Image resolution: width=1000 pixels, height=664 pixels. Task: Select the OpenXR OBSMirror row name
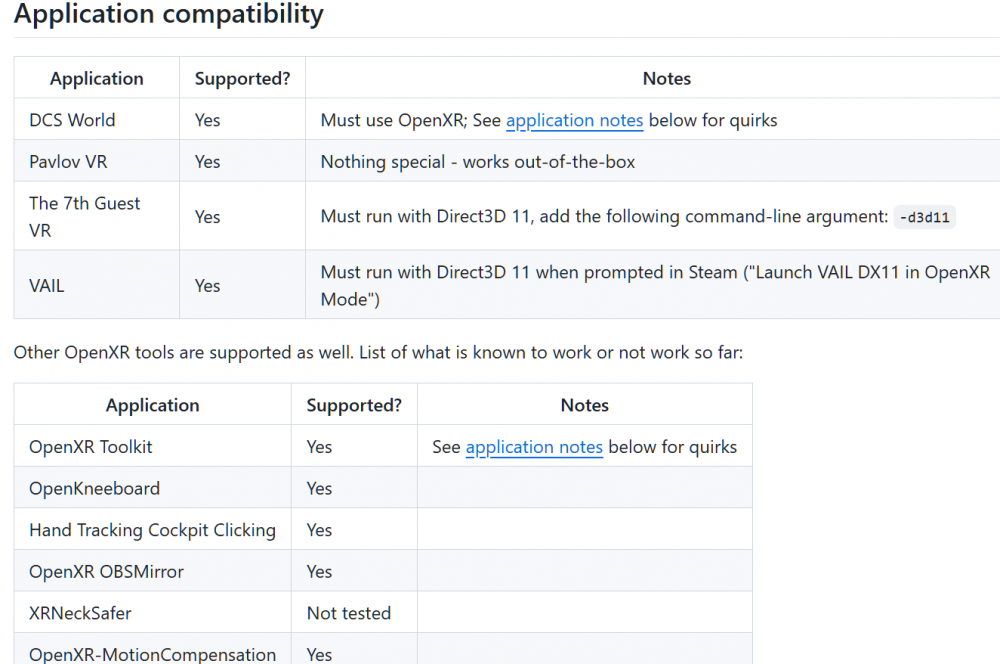106,572
